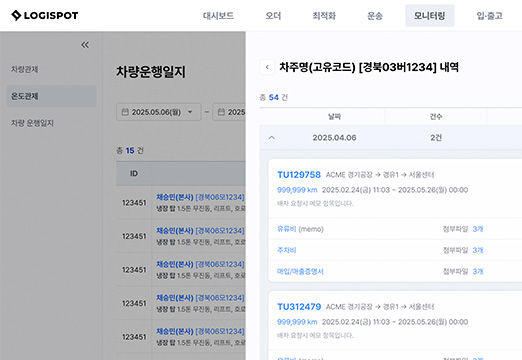Click the 건수 column header
This screenshot has height=360, width=522.
[436, 117]
